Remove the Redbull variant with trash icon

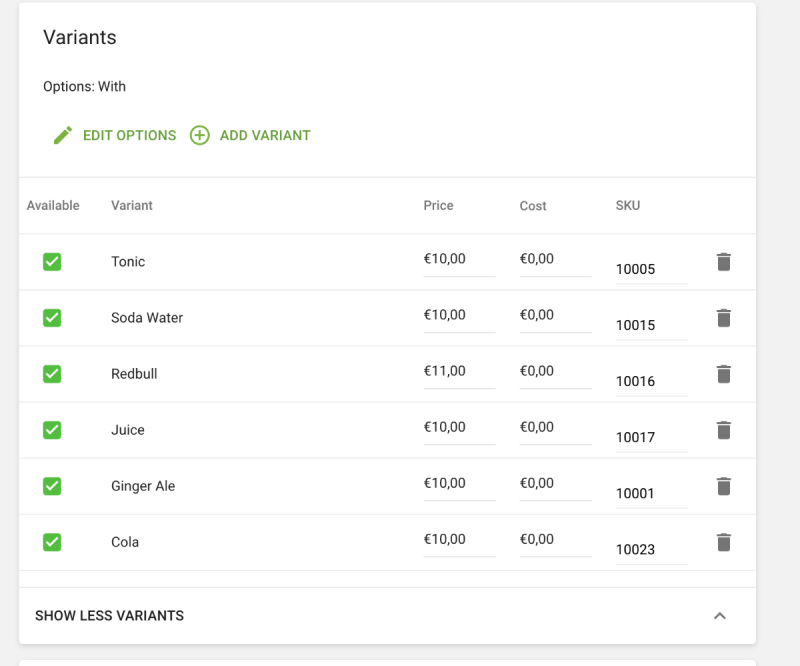coord(724,374)
